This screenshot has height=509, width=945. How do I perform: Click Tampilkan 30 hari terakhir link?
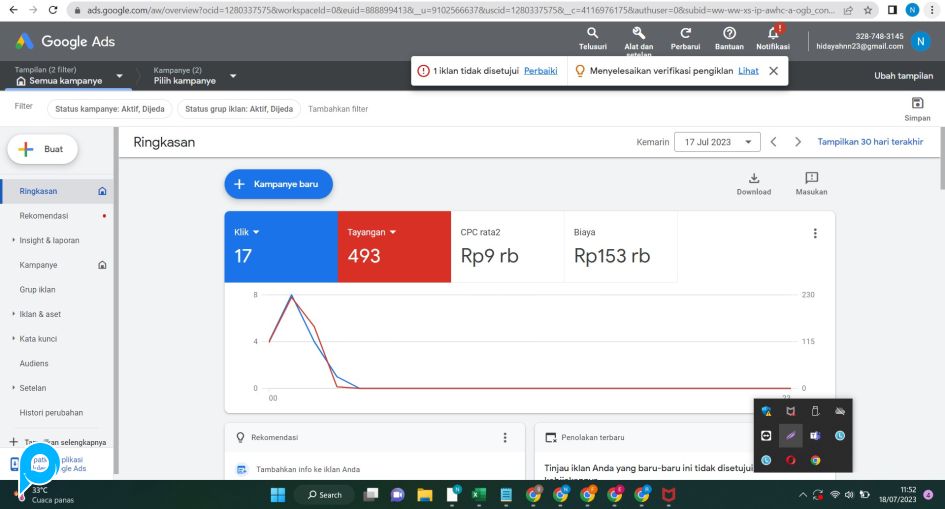[x=870, y=142]
